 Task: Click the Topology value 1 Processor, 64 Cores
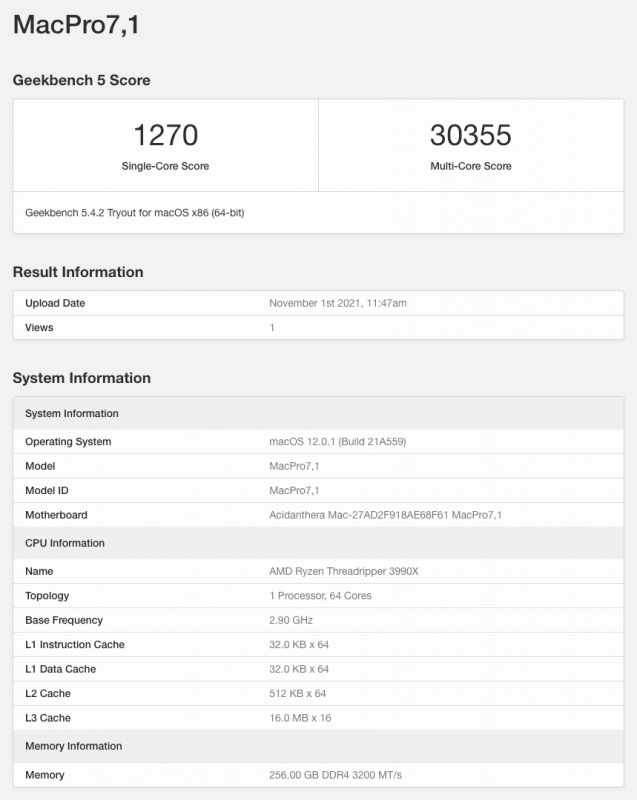pyautogui.click(x=320, y=596)
